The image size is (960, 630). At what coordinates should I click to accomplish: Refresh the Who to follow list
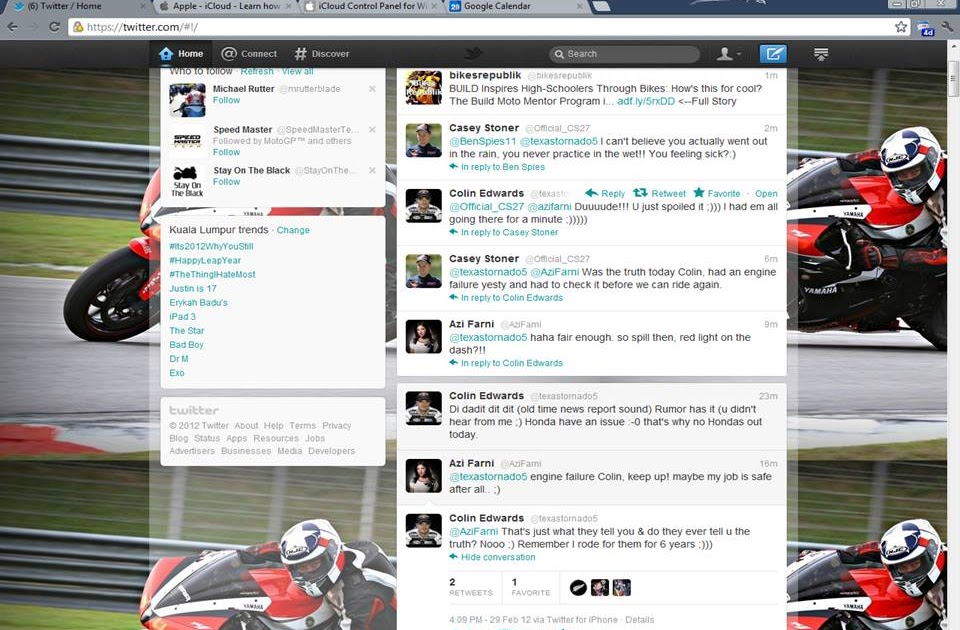257,71
